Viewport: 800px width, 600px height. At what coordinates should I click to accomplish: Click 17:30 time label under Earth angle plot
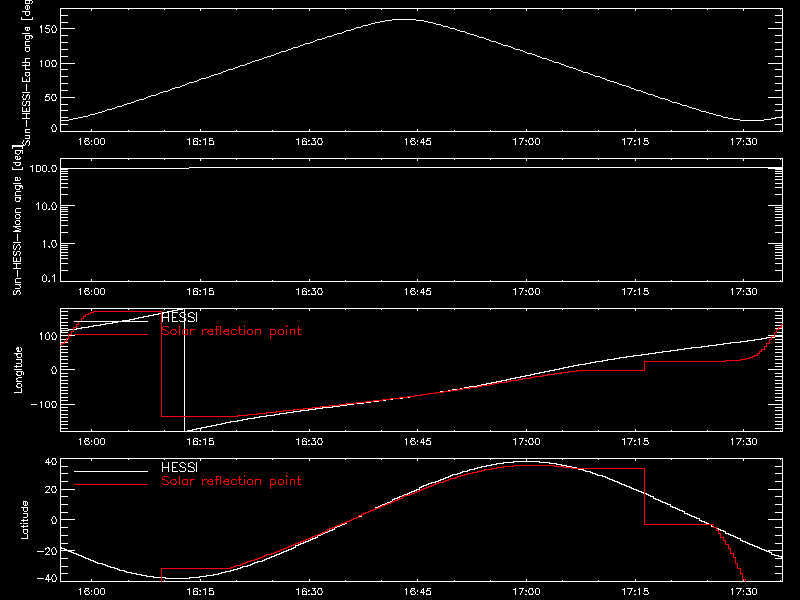point(744,142)
